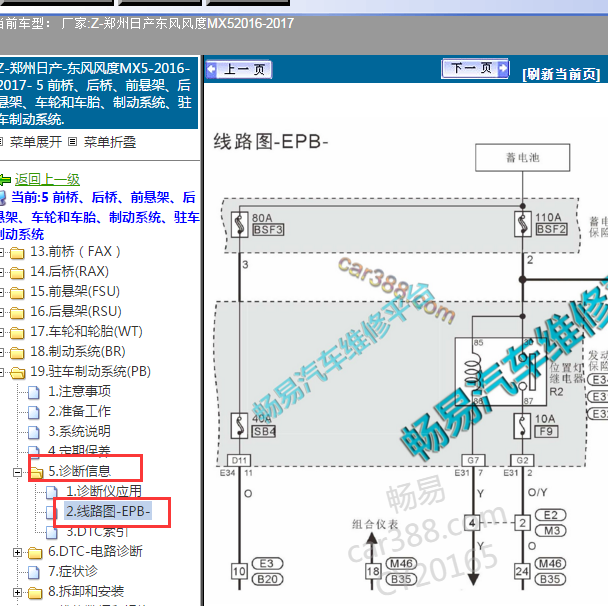Select document 2.线路图-EPB-
Image resolution: width=608 pixels, height=606 pixels.
pos(108,512)
